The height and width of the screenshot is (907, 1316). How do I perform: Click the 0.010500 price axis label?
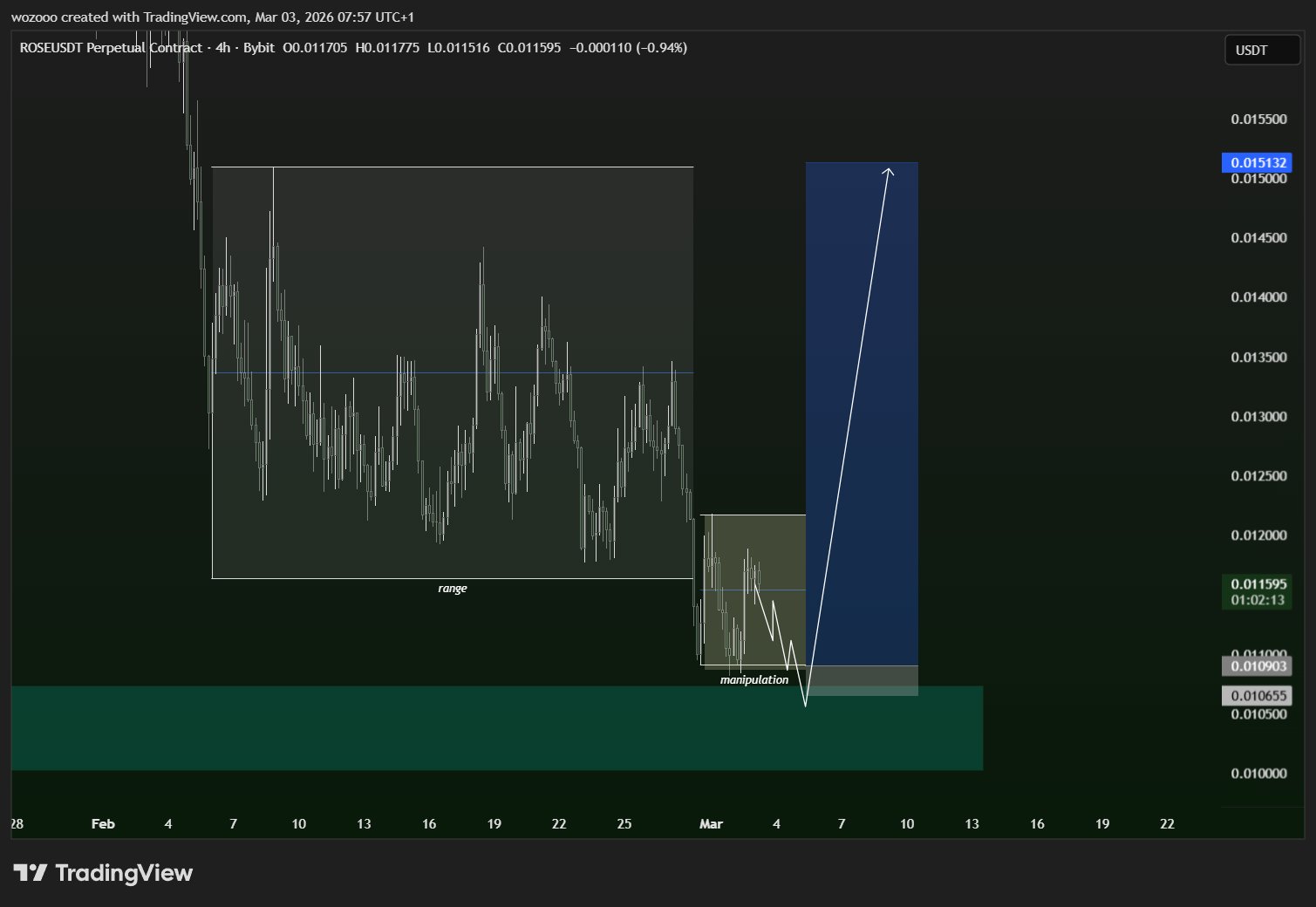pyautogui.click(x=1258, y=714)
